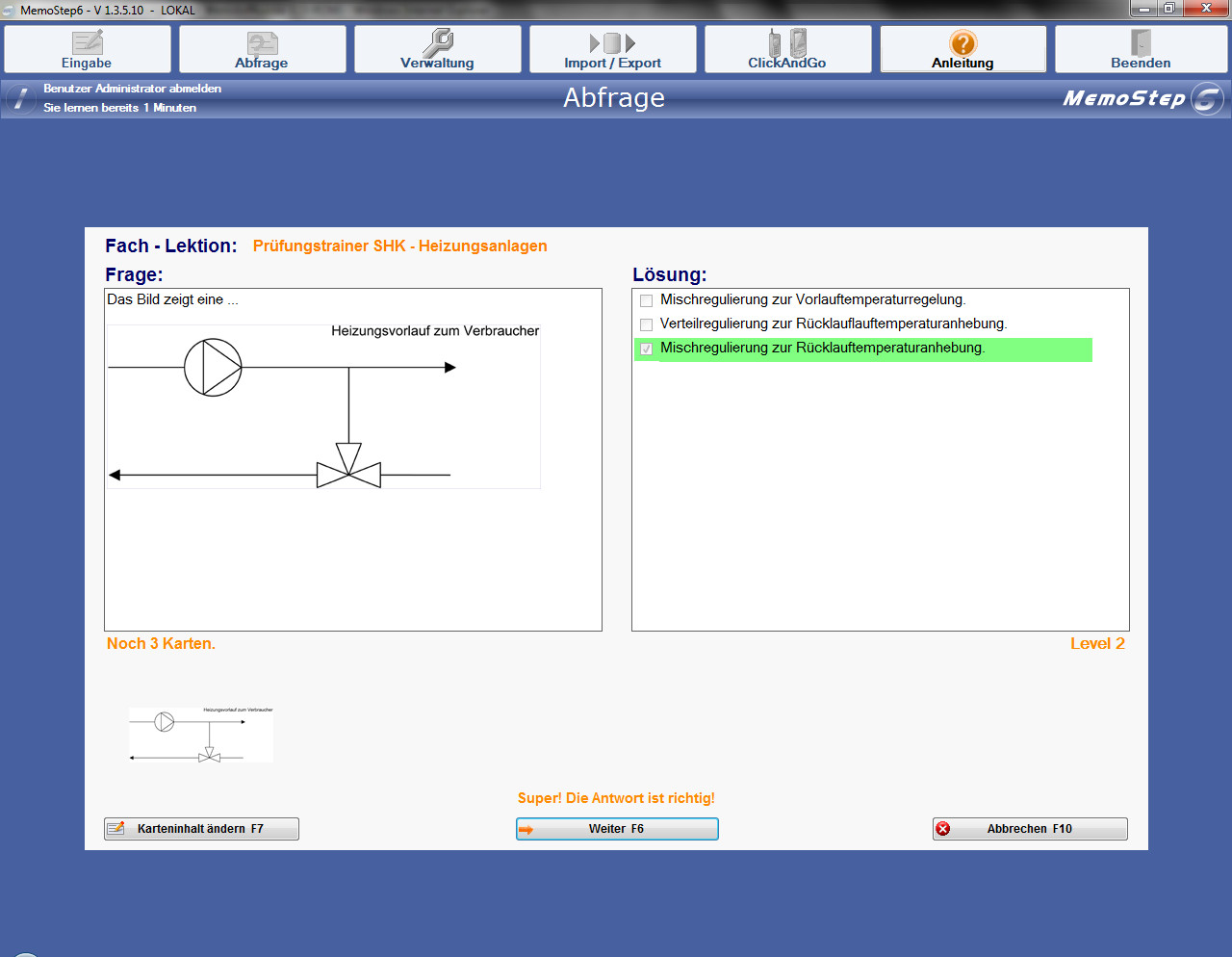Open Verwaltung wrench icon
This screenshot has height=957, width=1232.
pos(437,43)
